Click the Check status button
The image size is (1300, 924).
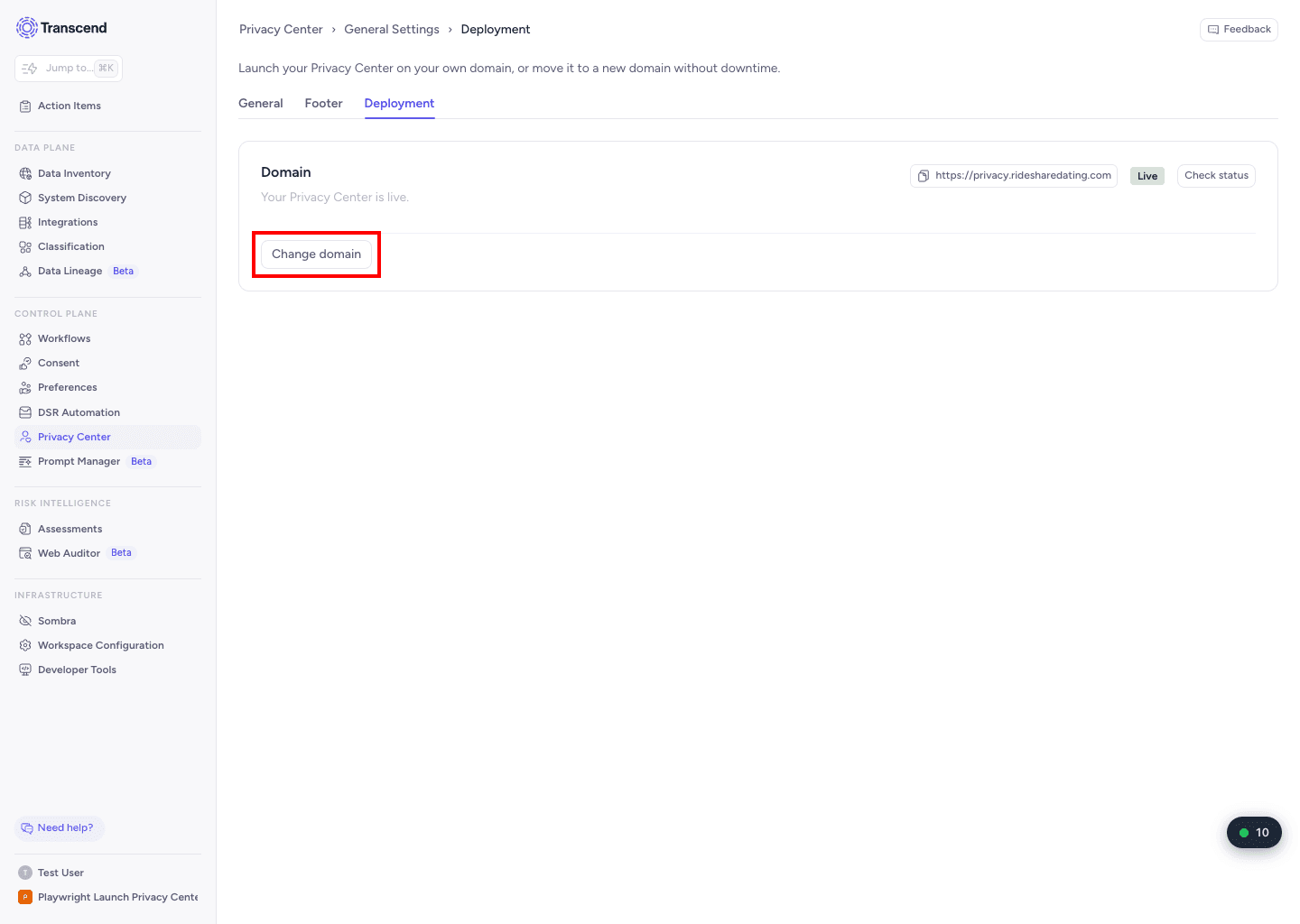tap(1216, 176)
